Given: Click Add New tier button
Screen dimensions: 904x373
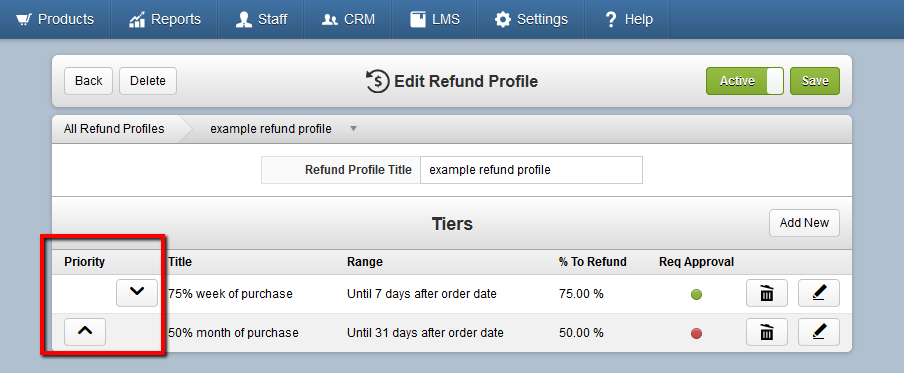Looking at the screenshot, I should click(x=804, y=223).
